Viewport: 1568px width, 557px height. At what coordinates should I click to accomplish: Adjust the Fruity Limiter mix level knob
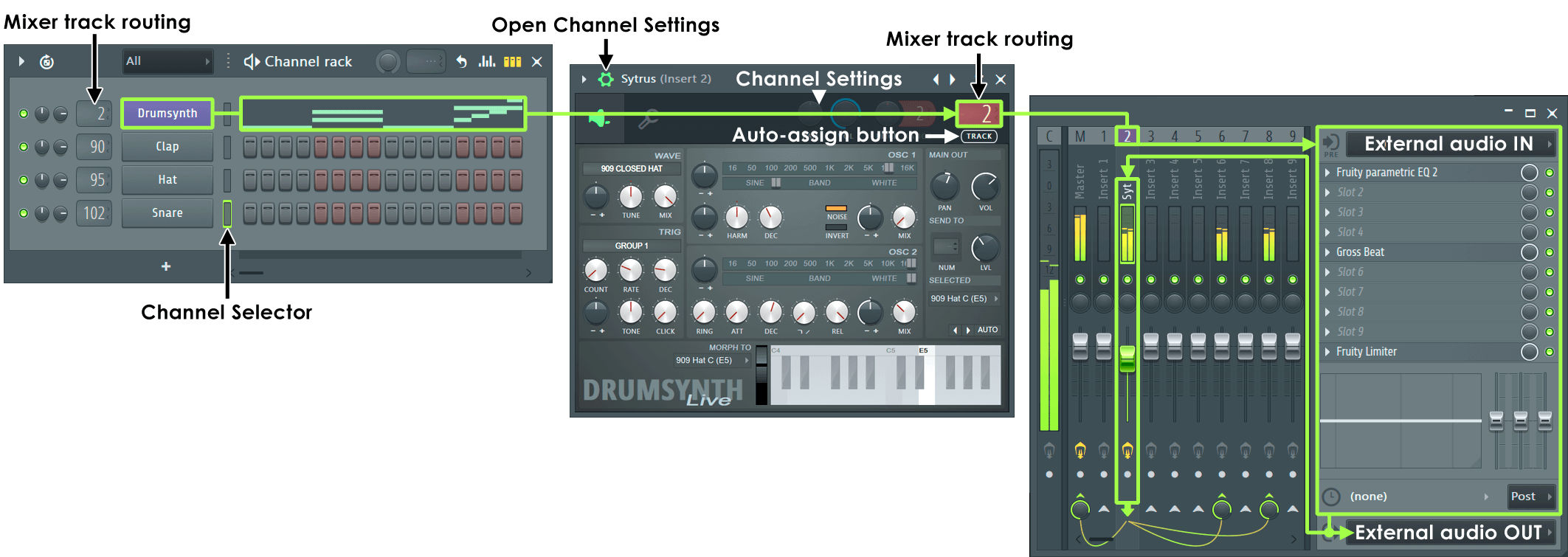point(1530,352)
